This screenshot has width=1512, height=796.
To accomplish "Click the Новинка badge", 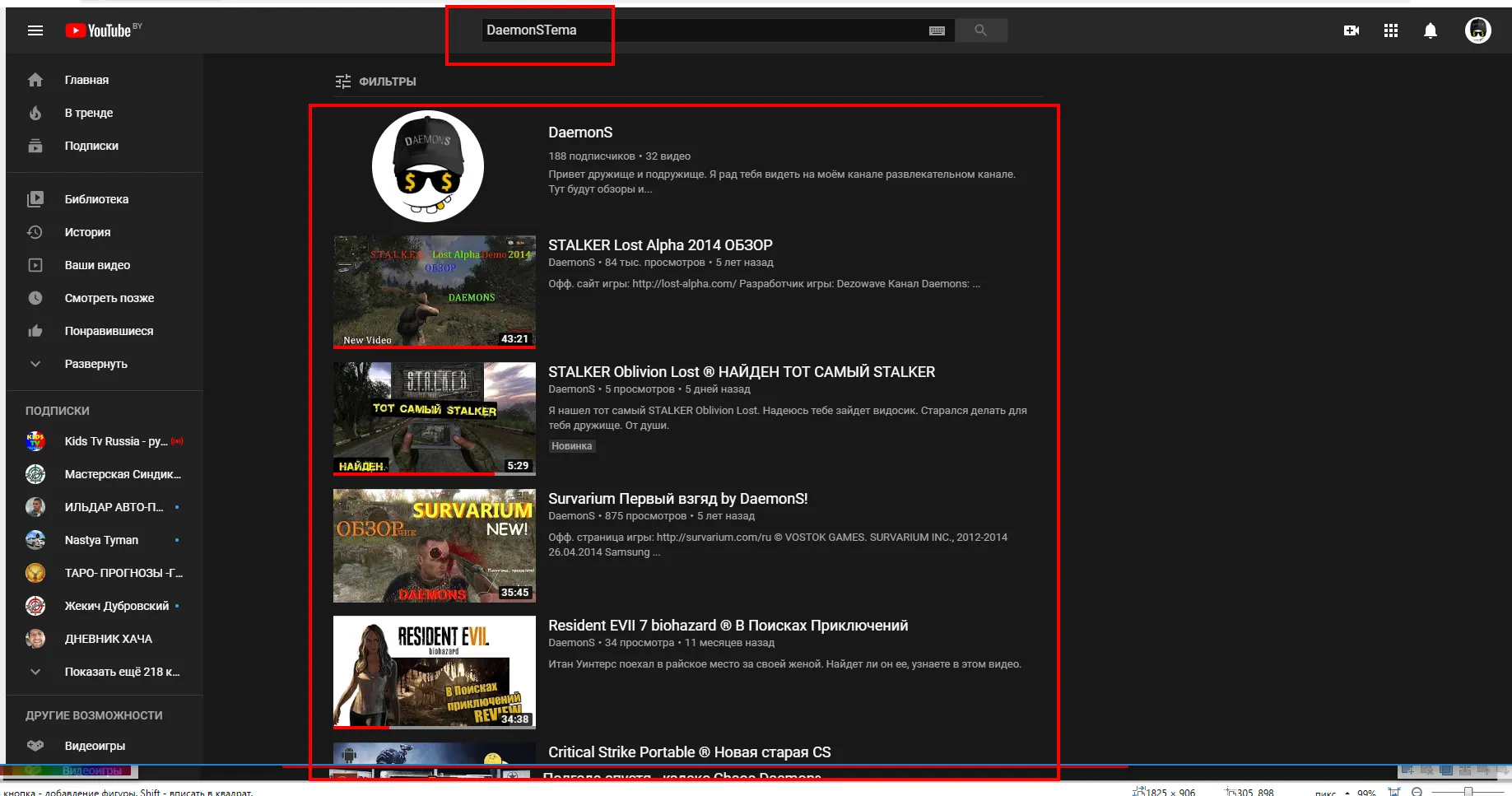I will [x=572, y=446].
